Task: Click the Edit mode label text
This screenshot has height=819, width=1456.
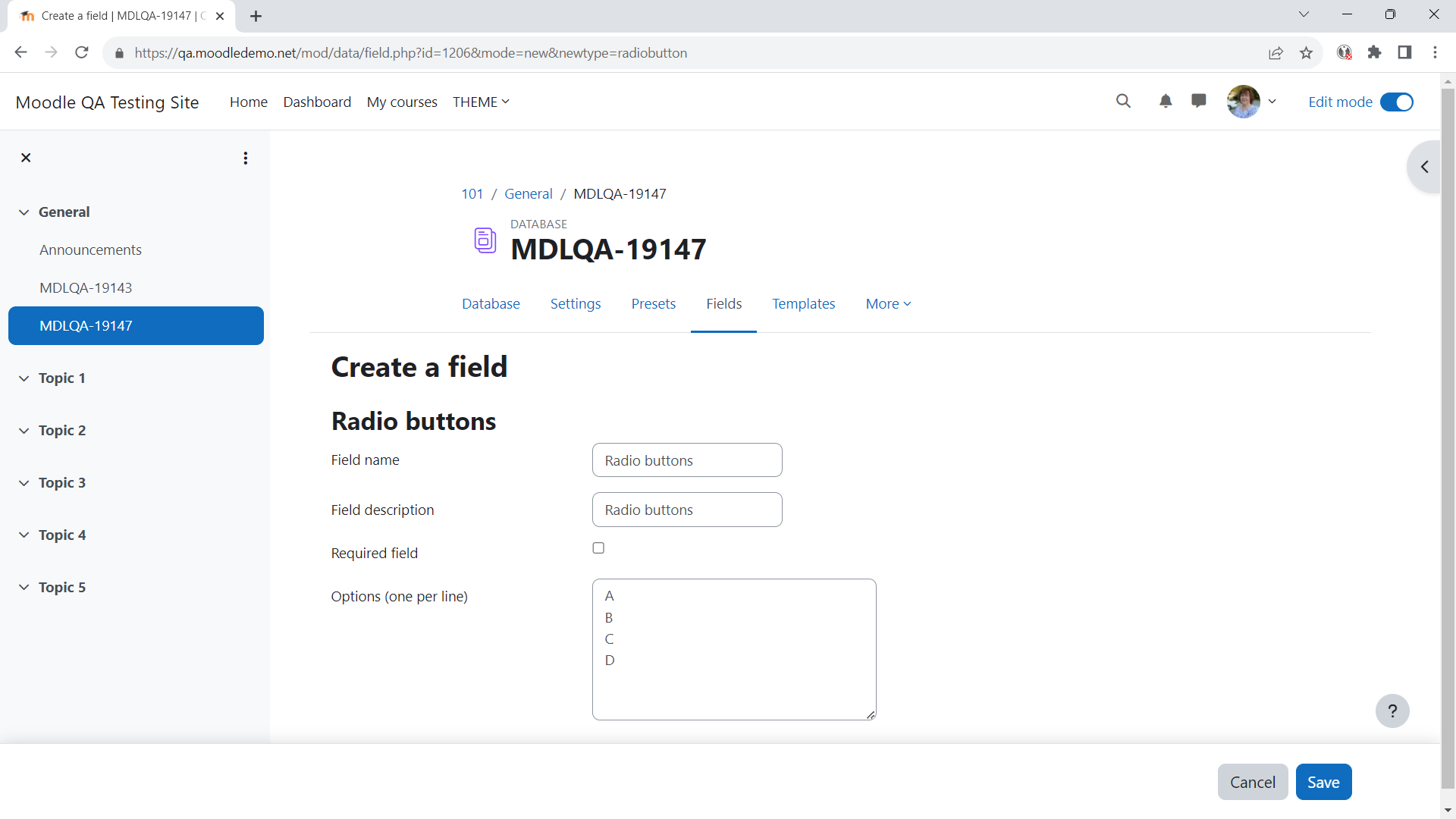Action: coord(1340,102)
